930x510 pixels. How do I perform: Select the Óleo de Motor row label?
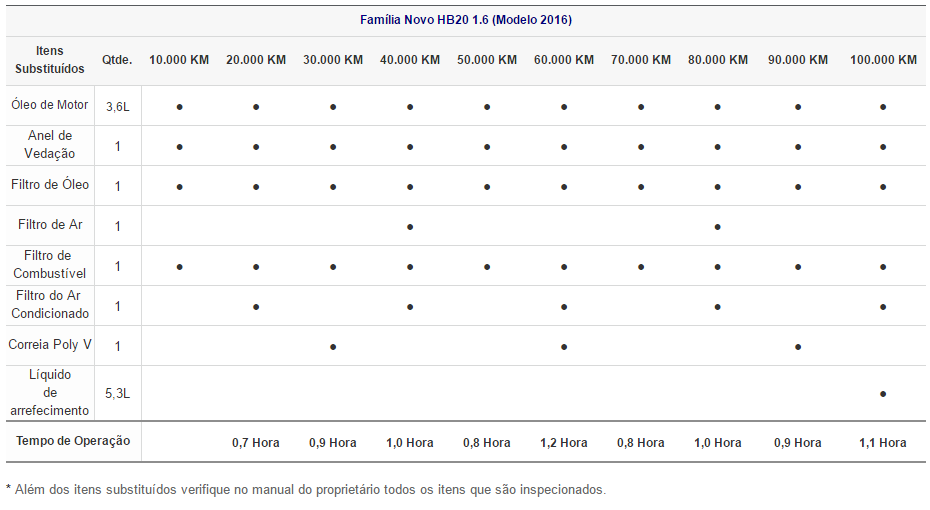coord(49,105)
